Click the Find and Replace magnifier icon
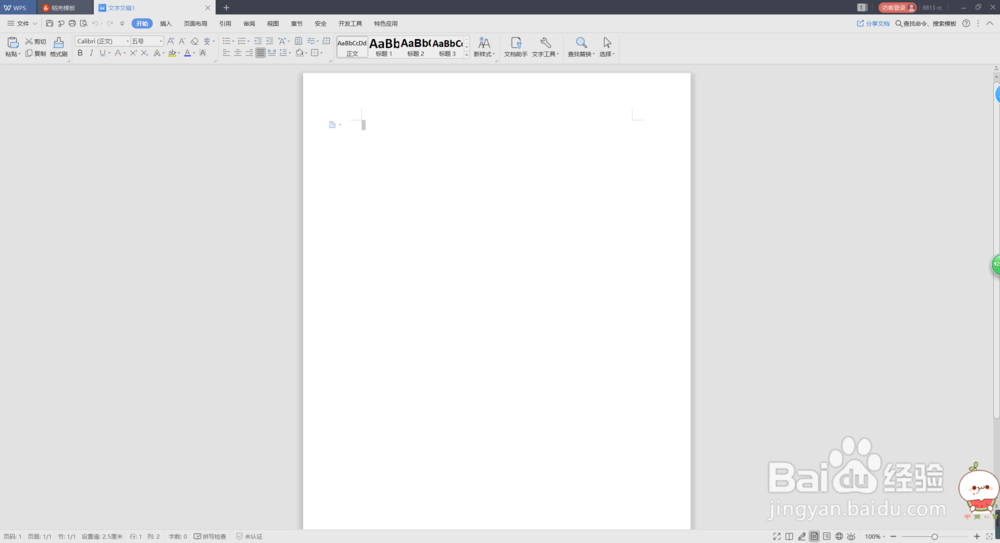The image size is (1000, 543). (581, 43)
